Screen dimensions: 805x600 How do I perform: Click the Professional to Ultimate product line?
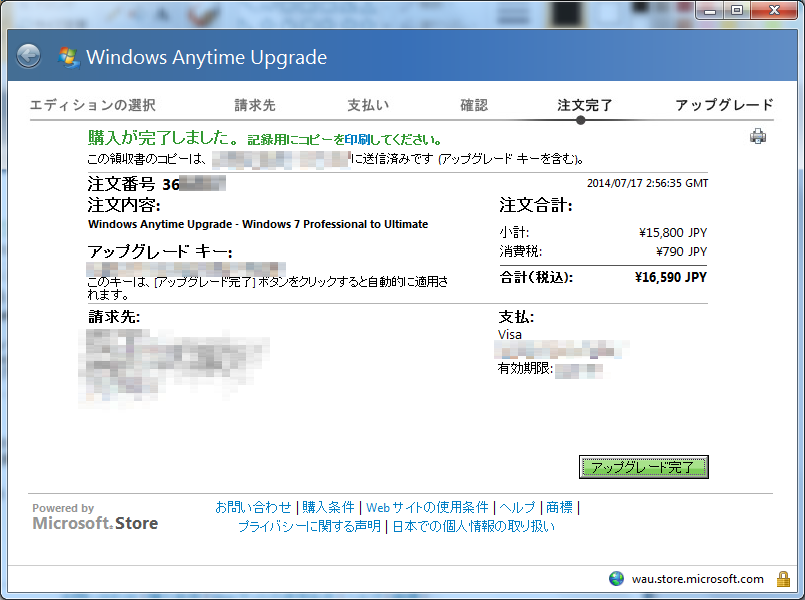click(258, 224)
